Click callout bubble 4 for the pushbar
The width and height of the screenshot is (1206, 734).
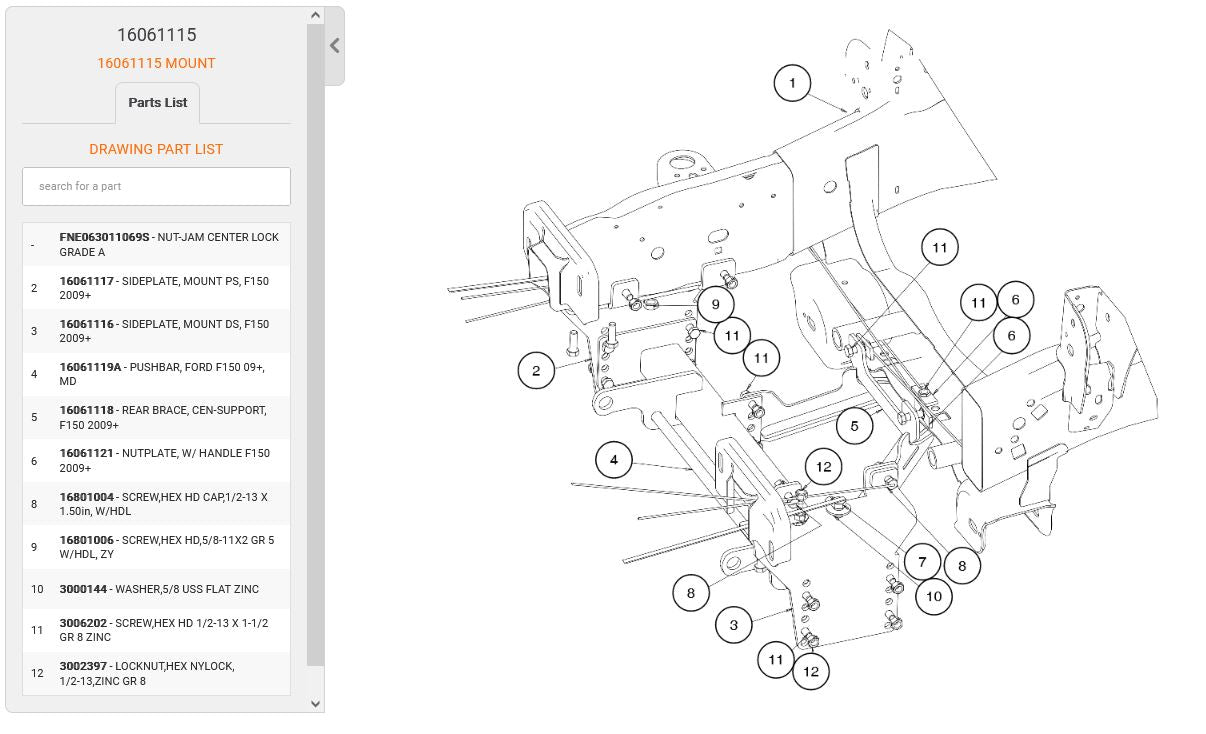point(613,460)
